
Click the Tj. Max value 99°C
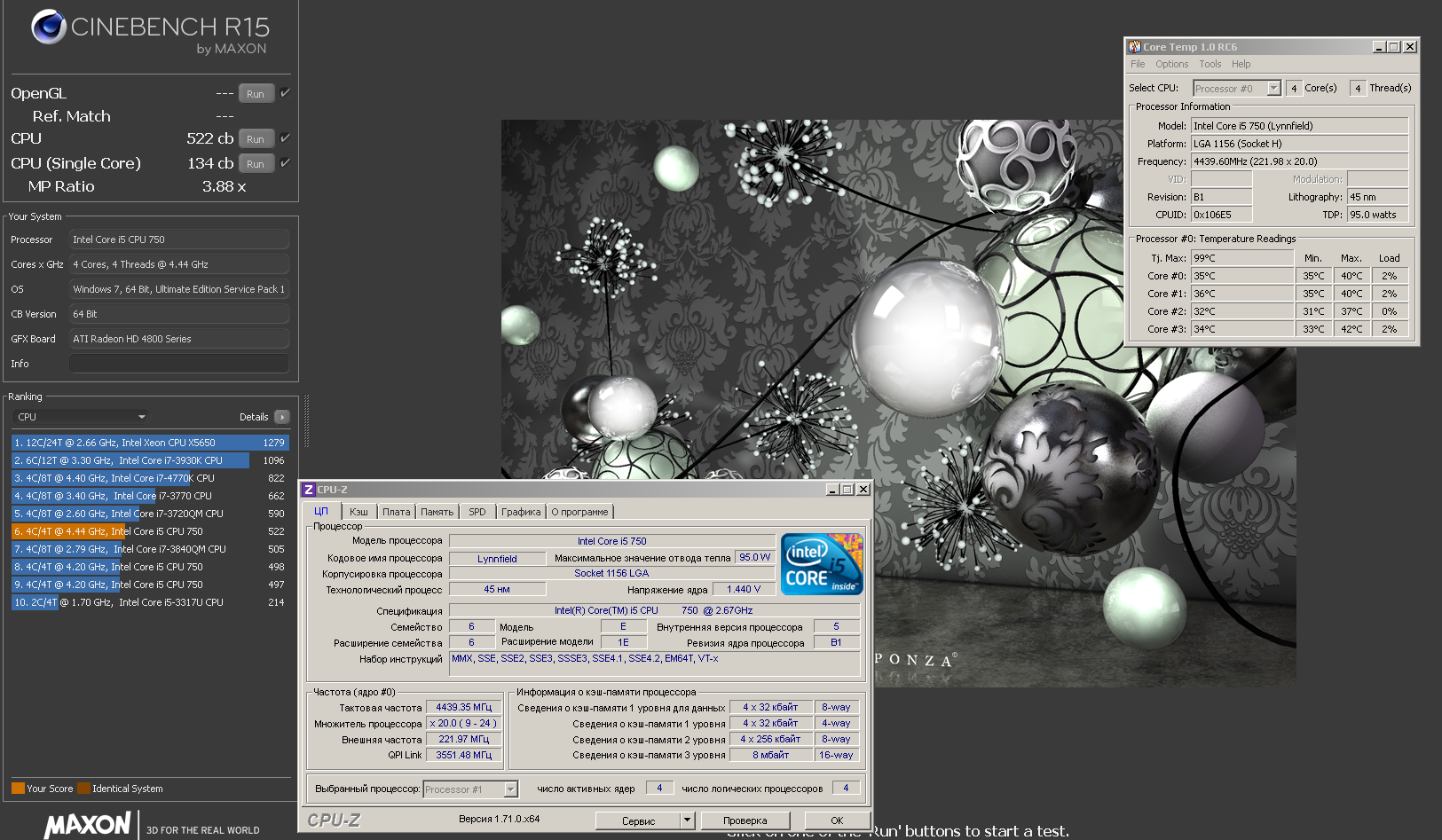pos(1242,258)
